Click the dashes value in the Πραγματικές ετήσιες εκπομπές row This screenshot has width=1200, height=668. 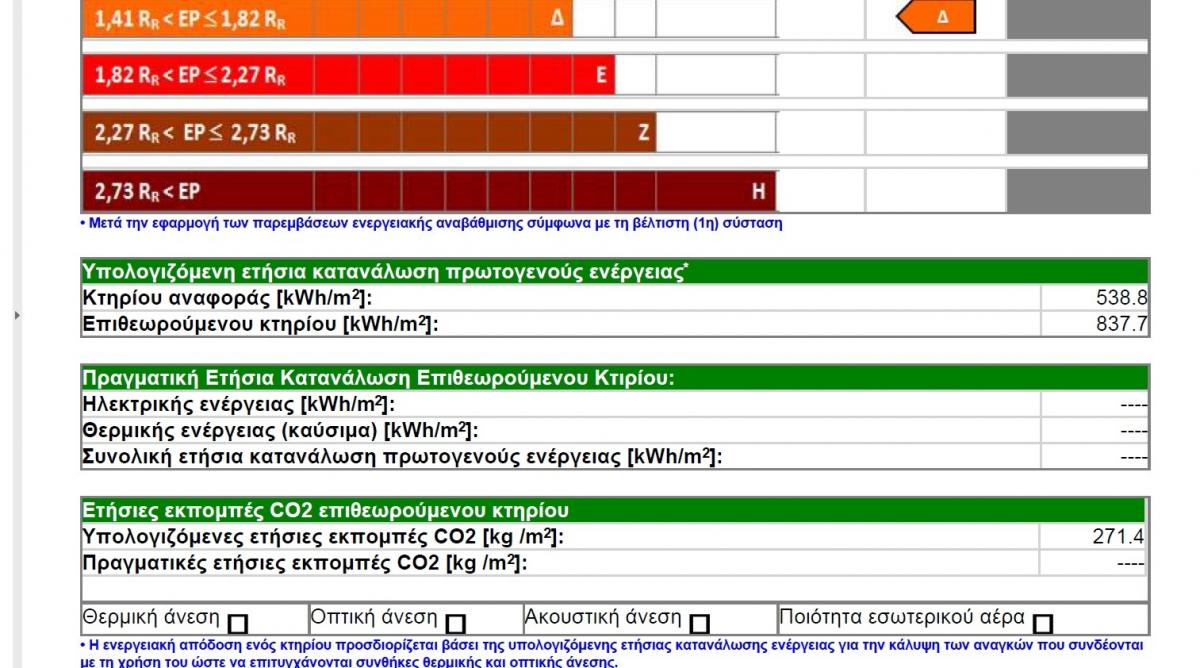[x=1130, y=564]
